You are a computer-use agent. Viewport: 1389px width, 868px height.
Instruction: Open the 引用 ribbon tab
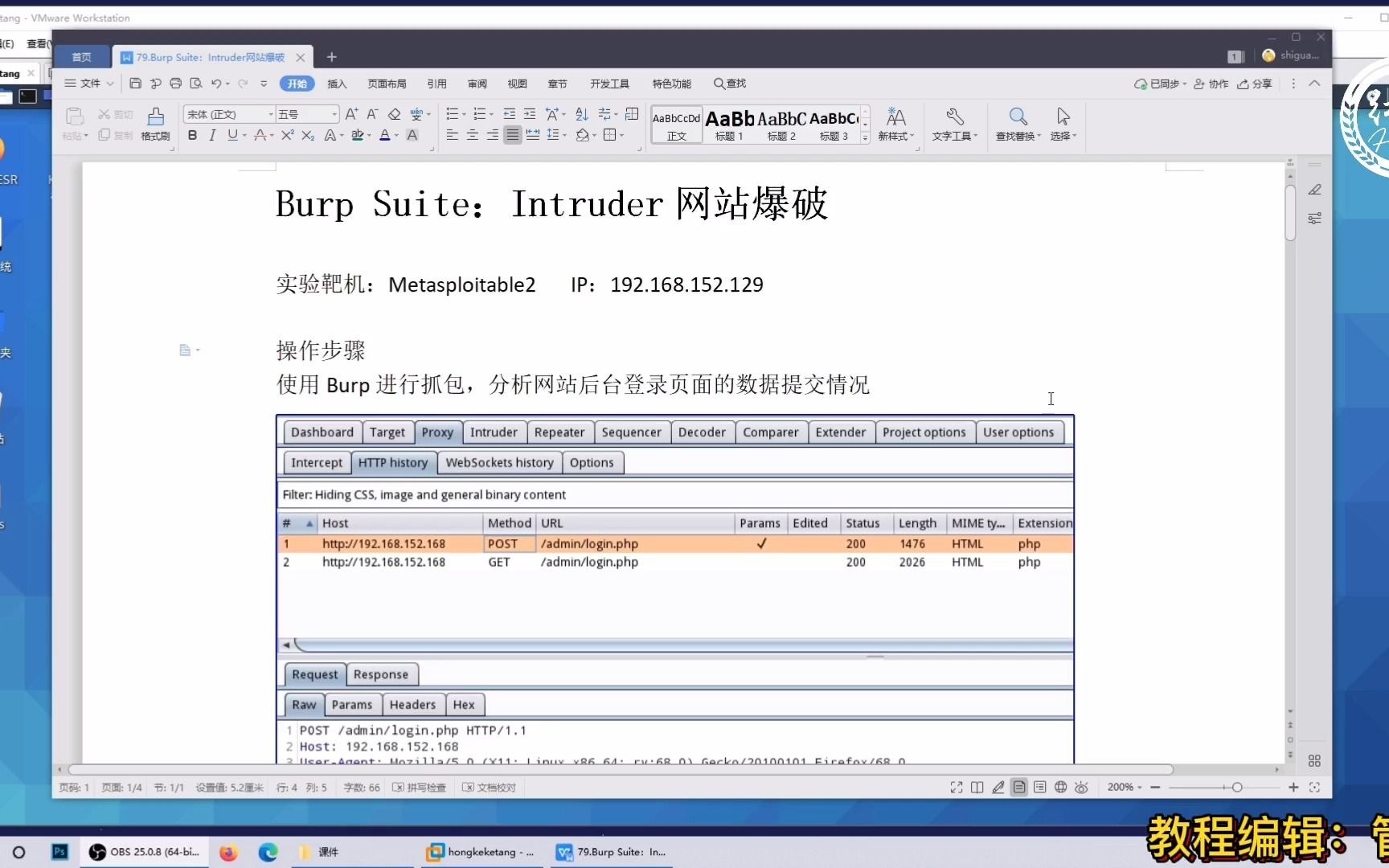tap(436, 84)
